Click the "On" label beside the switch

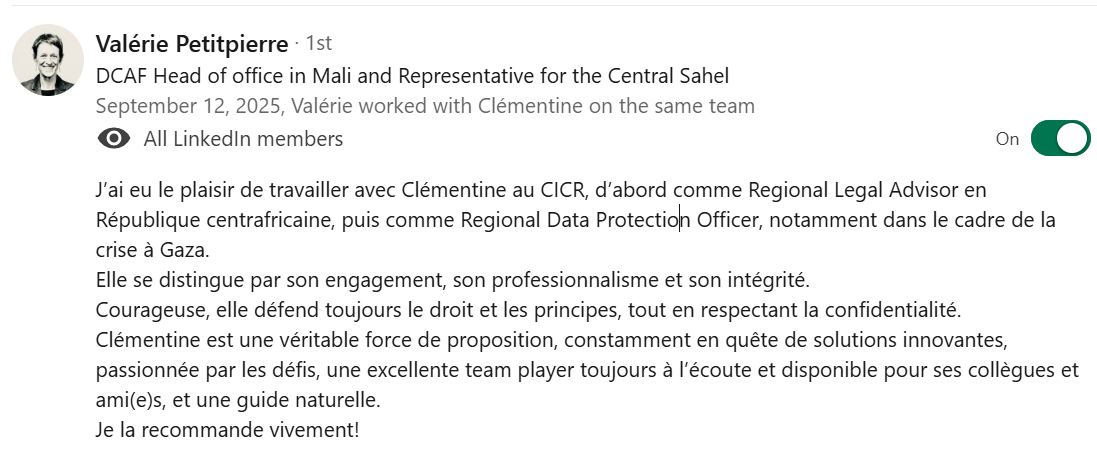click(1007, 139)
